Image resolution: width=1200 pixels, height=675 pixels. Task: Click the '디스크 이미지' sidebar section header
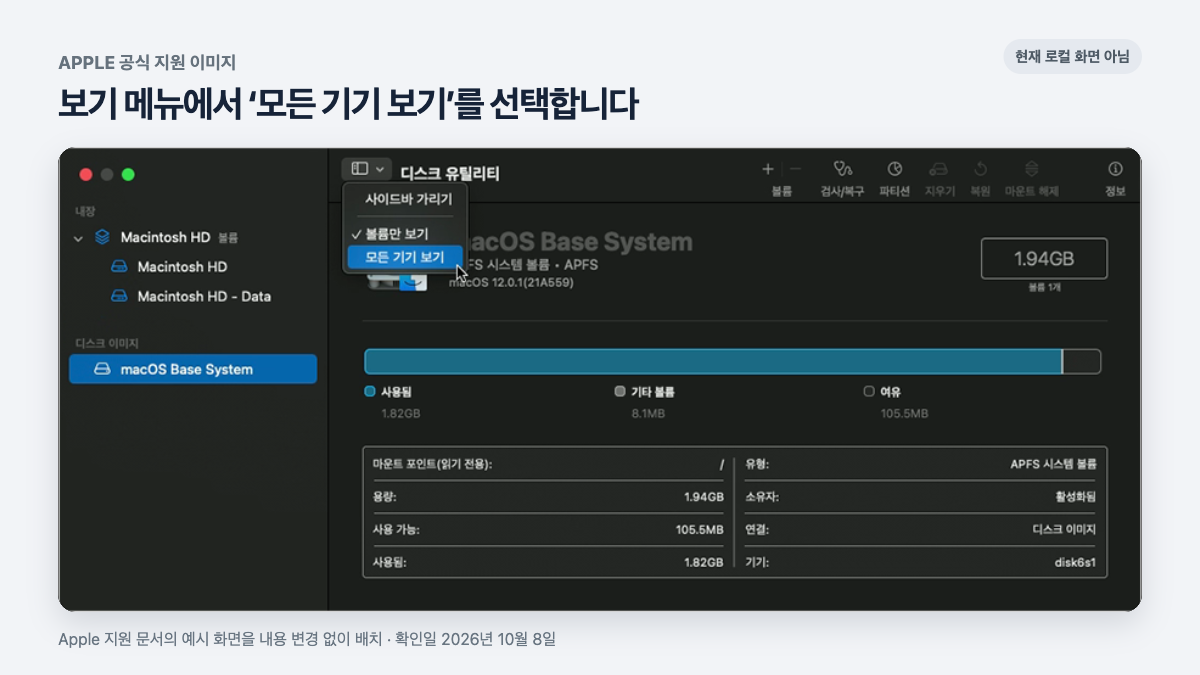click(x=106, y=343)
